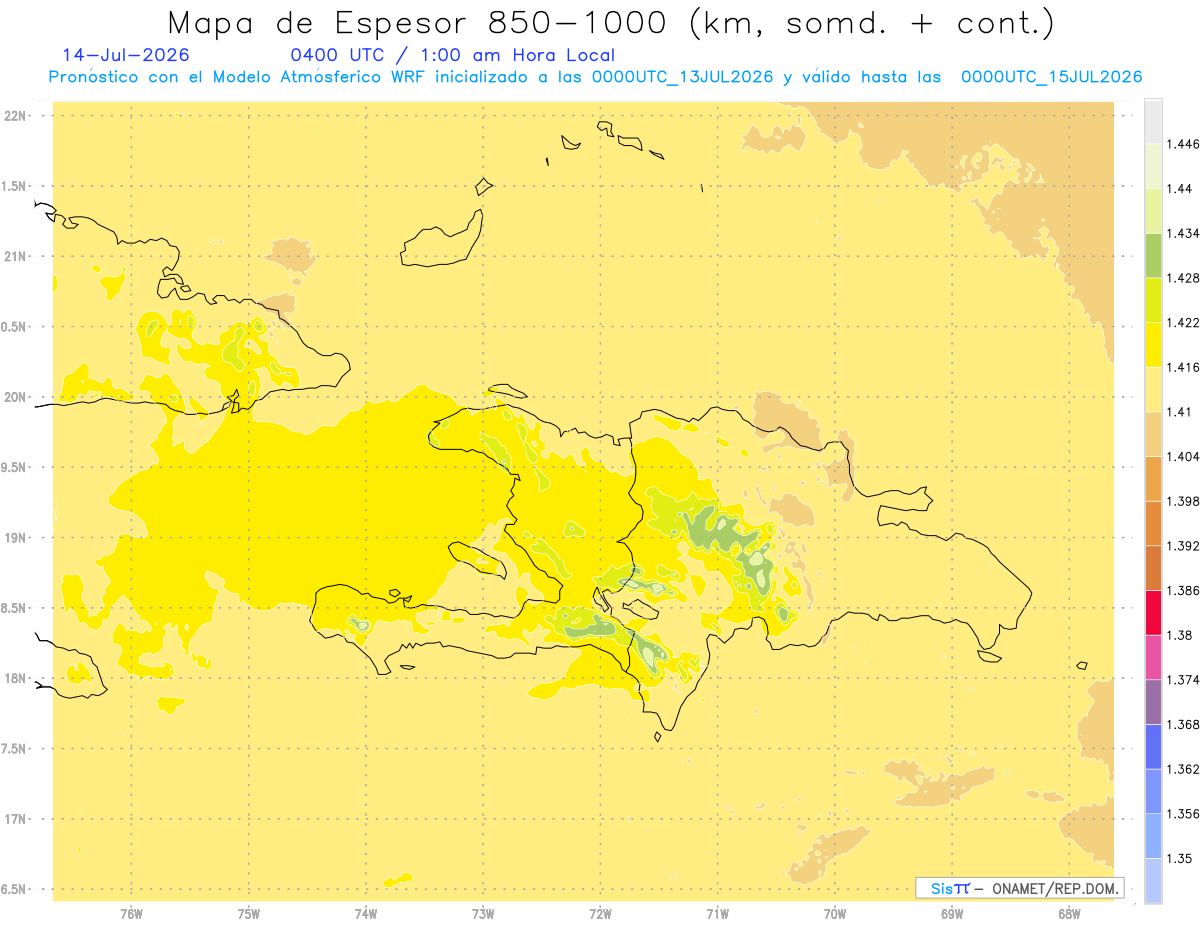The height and width of the screenshot is (927, 1200).
Task: Click the '0.5N' latitude label
Action: [x=15, y=327]
